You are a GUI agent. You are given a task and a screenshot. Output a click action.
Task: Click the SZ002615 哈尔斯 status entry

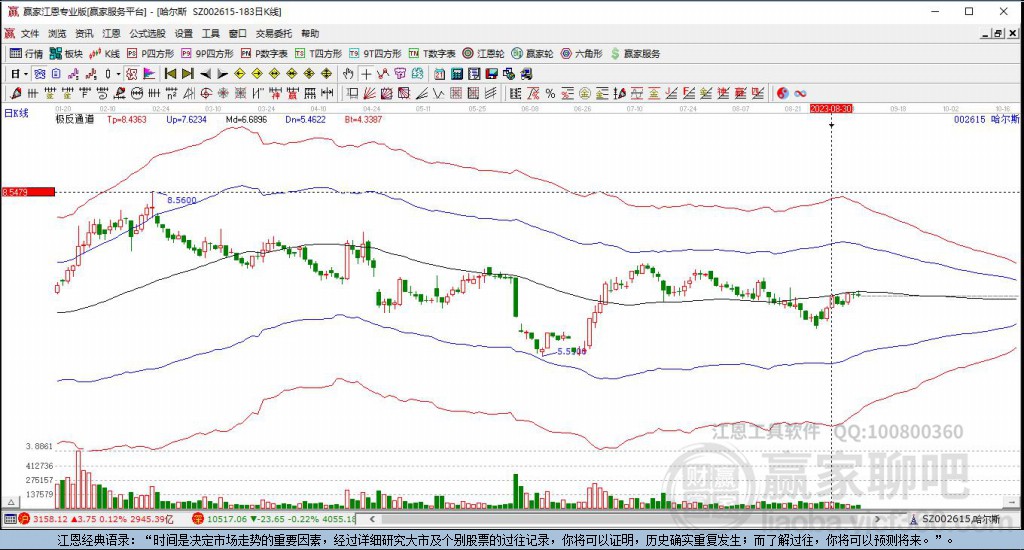pyautogui.click(x=955, y=519)
